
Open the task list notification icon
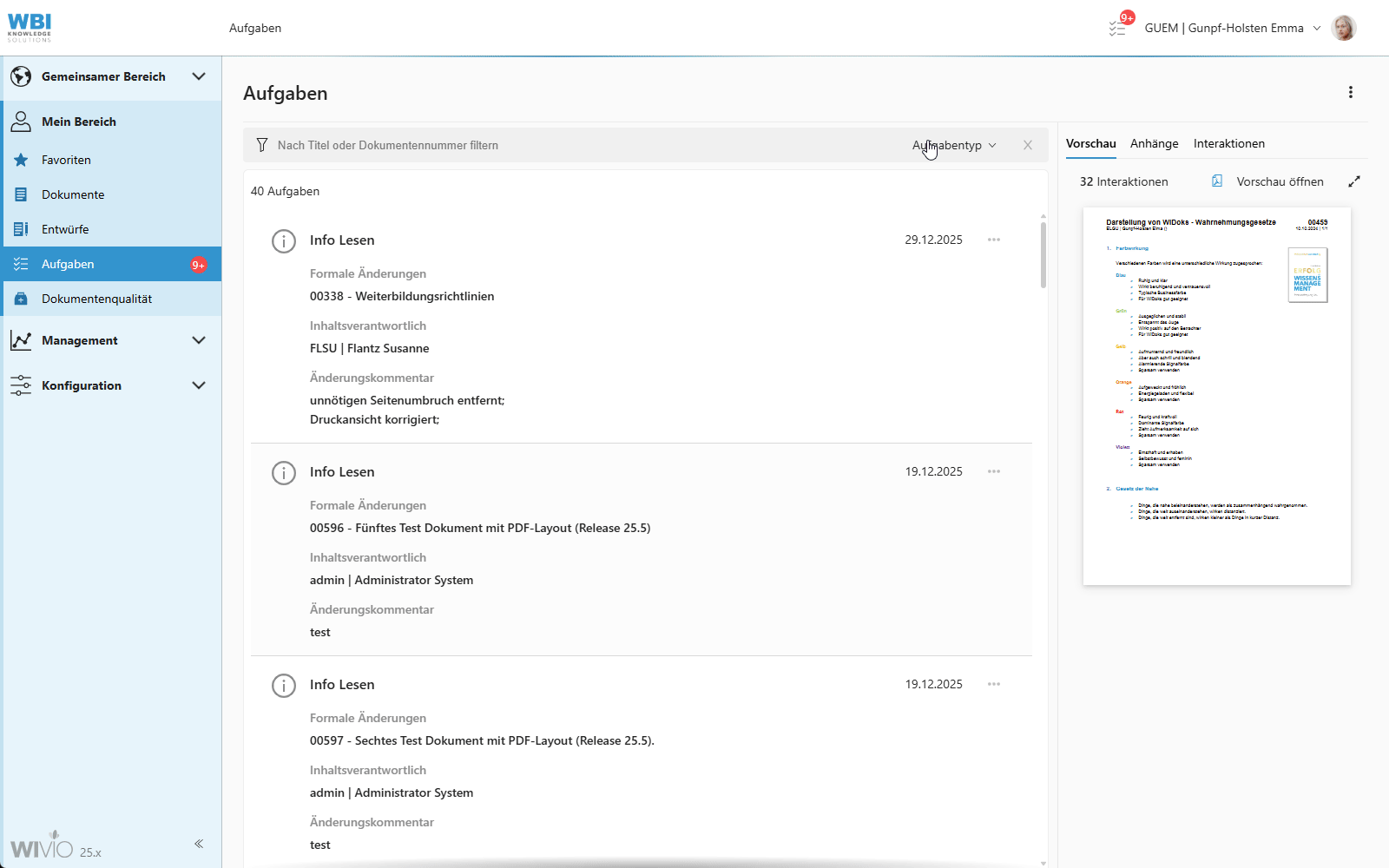1118,28
